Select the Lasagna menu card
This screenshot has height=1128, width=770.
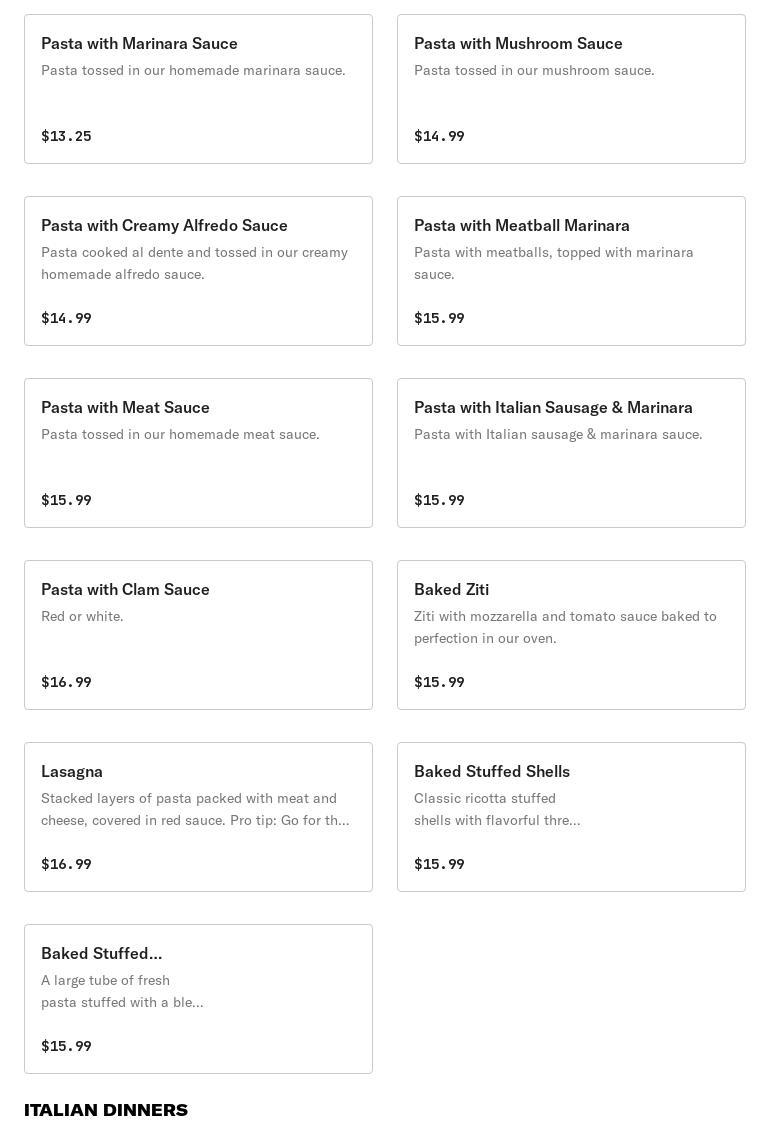click(x=198, y=817)
